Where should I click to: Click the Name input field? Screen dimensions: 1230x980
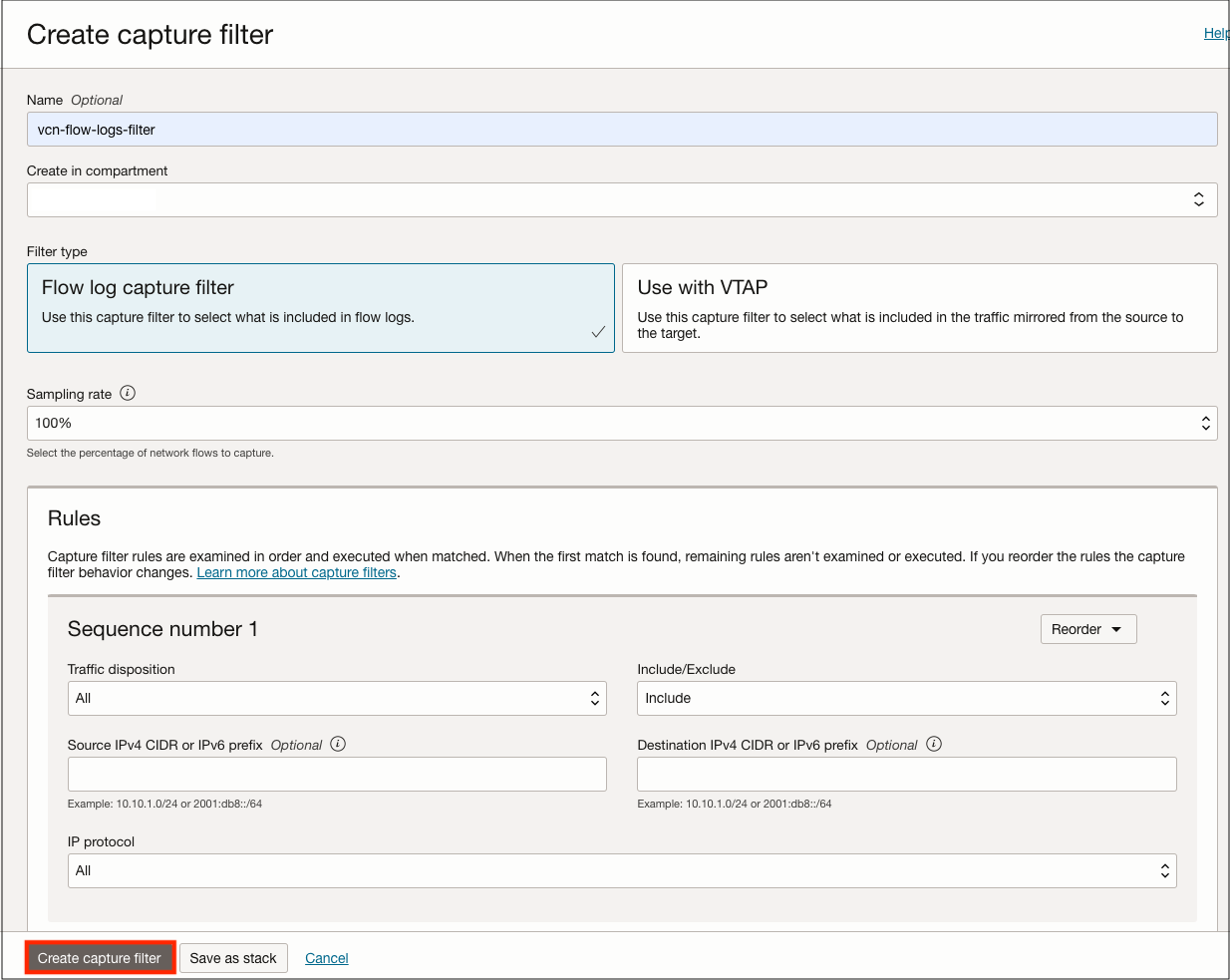click(x=621, y=130)
